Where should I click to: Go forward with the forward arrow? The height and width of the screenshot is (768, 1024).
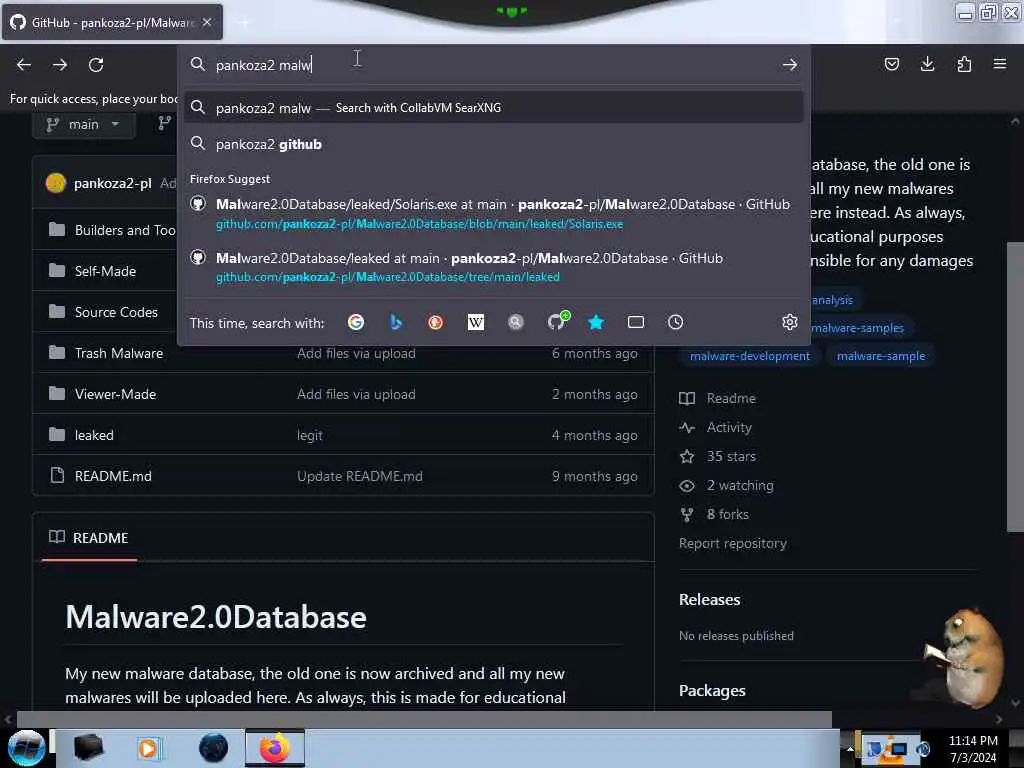(x=60, y=65)
